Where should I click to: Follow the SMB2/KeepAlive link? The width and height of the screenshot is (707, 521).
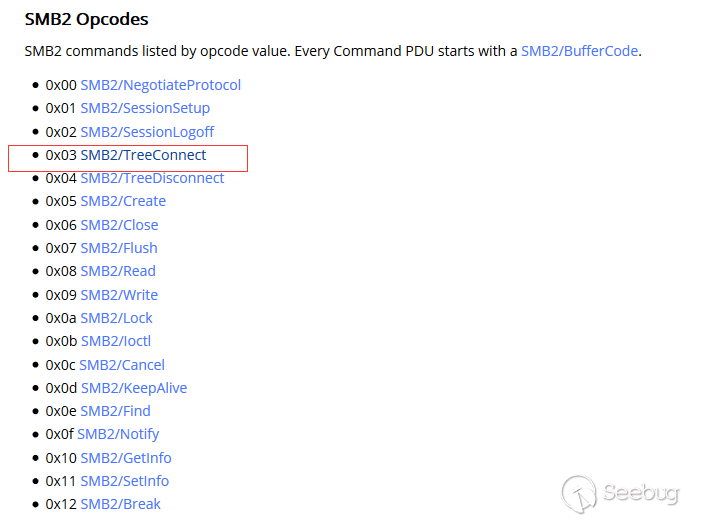tap(134, 388)
